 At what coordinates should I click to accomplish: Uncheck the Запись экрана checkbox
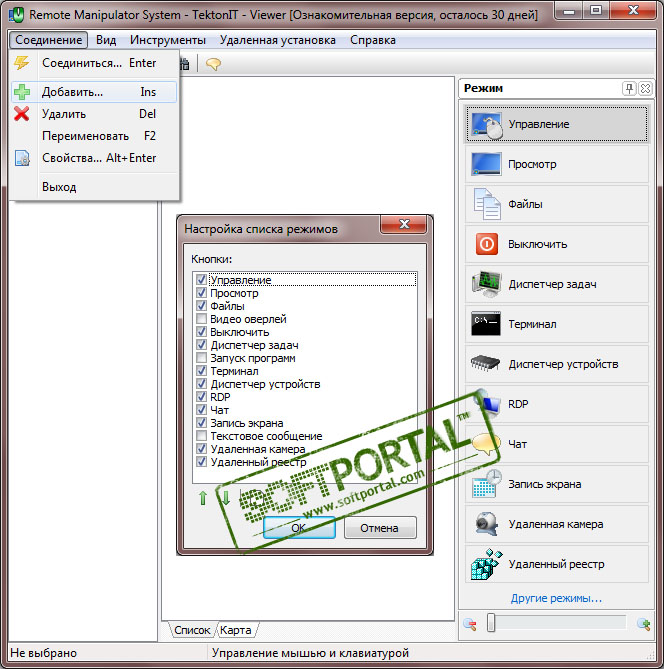[x=201, y=423]
